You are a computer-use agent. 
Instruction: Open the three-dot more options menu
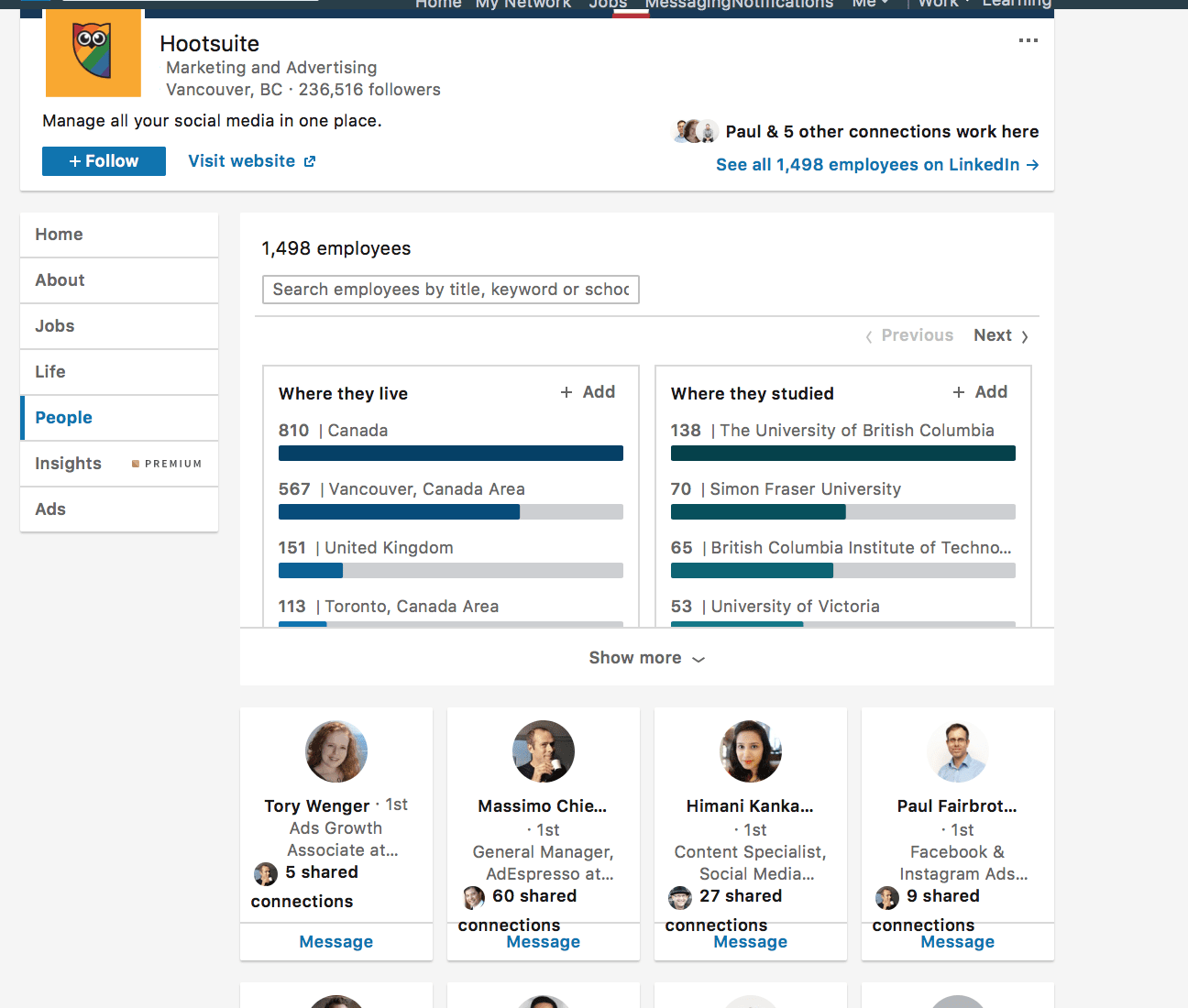1028,40
